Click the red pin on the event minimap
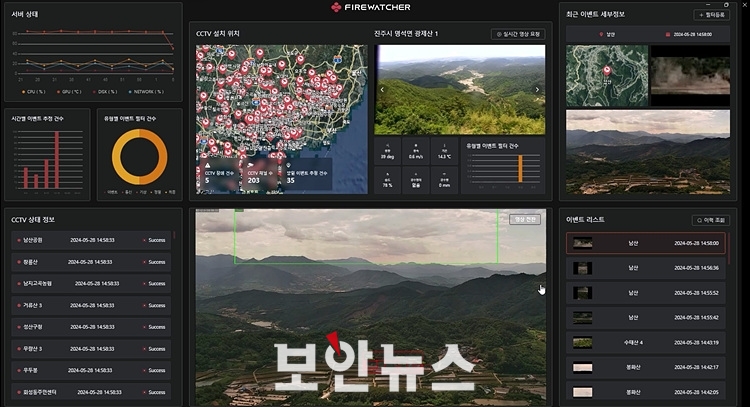The width and height of the screenshot is (750, 407). pyautogui.click(x=607, y=72)
